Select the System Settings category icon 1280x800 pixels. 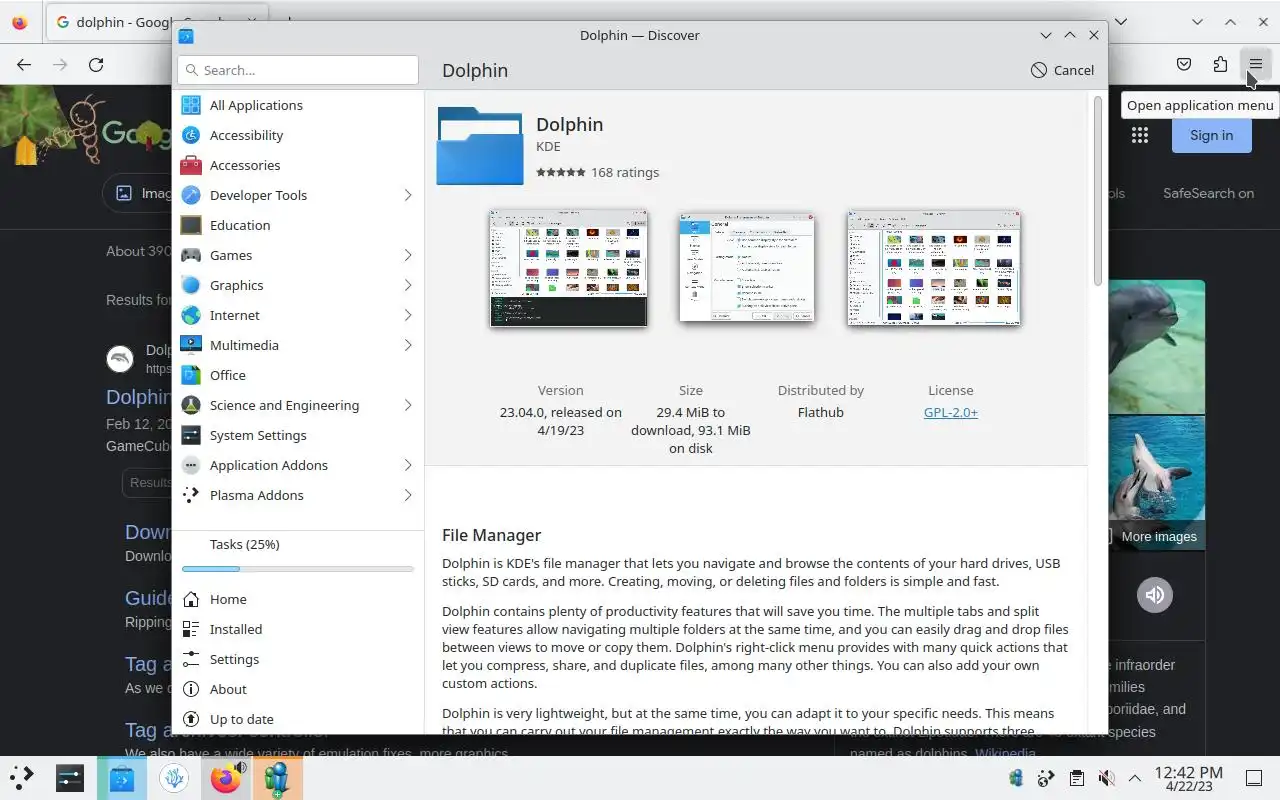tap(191, 435)
